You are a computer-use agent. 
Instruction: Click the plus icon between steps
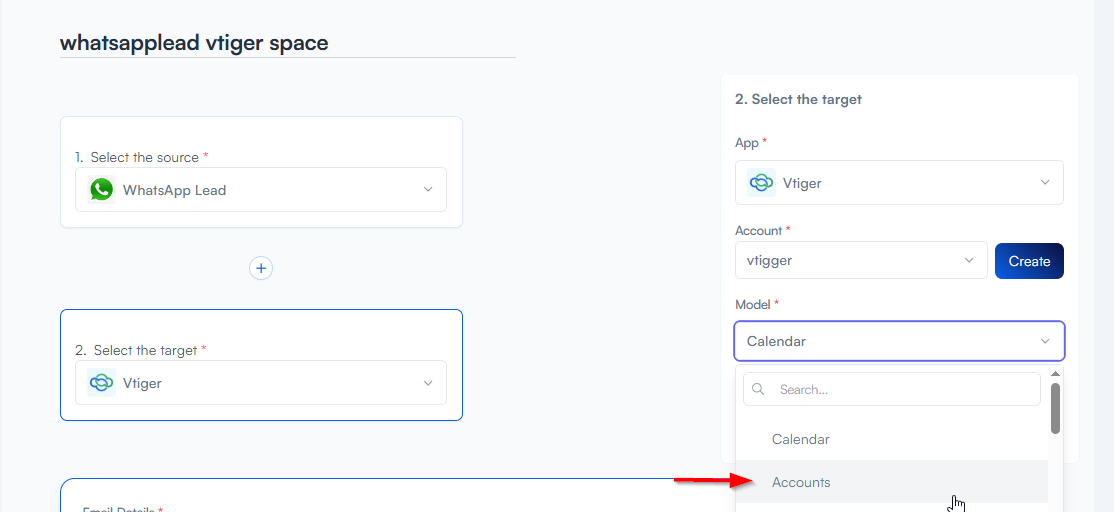tap(261, 268)
